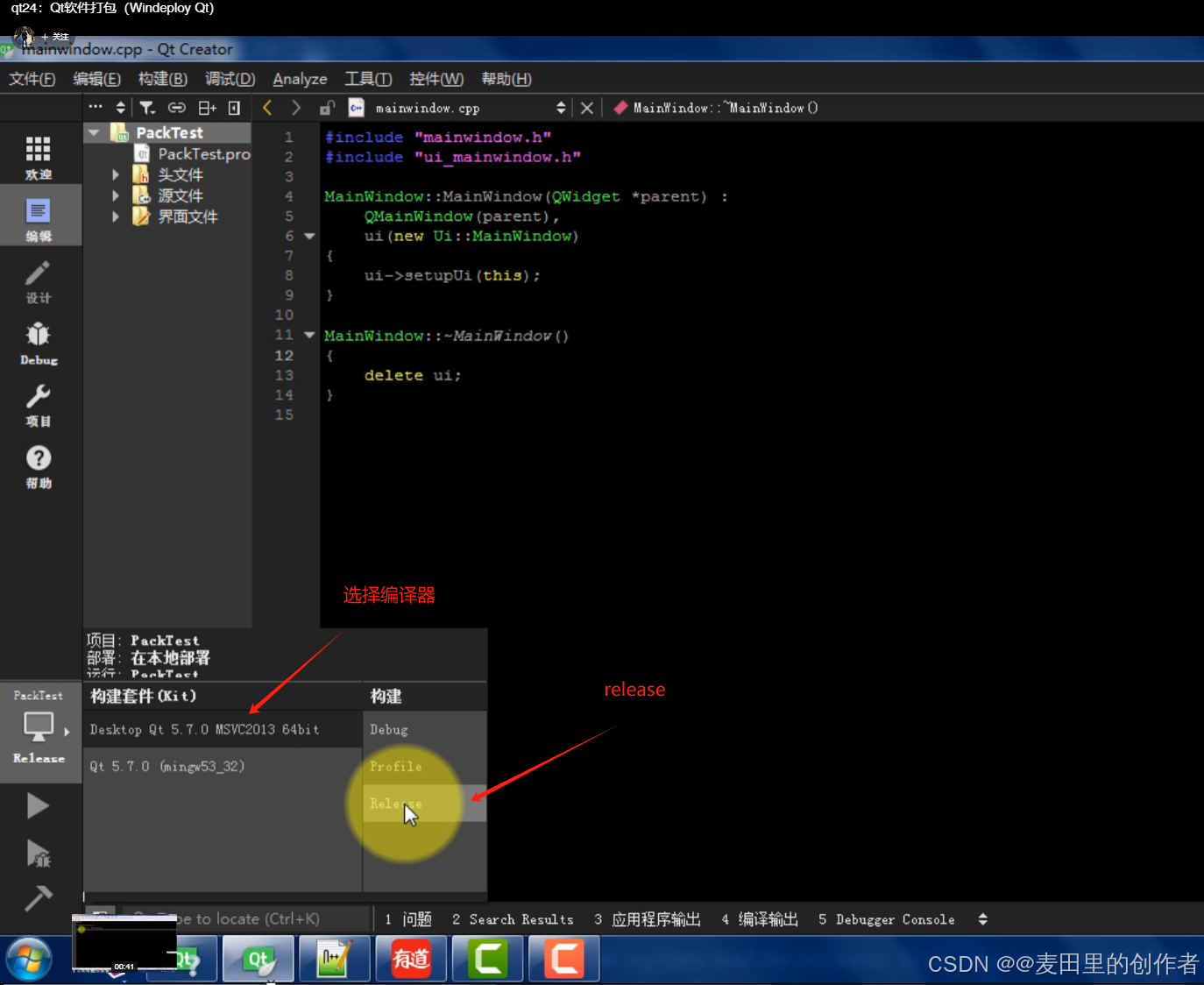Expand the 源文件 sources folder
The height and width of the screenshot is (985, 1204).
pos(115,195)
